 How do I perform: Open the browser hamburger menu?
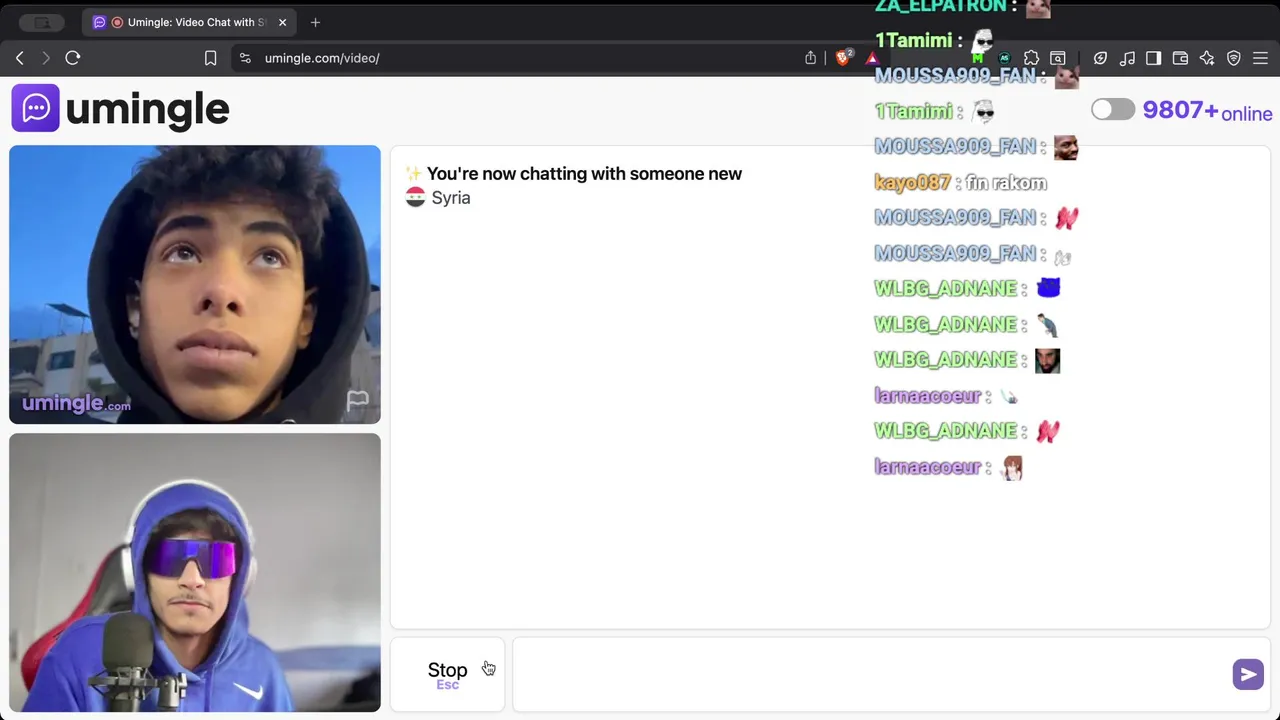(x=1260, y=58)
